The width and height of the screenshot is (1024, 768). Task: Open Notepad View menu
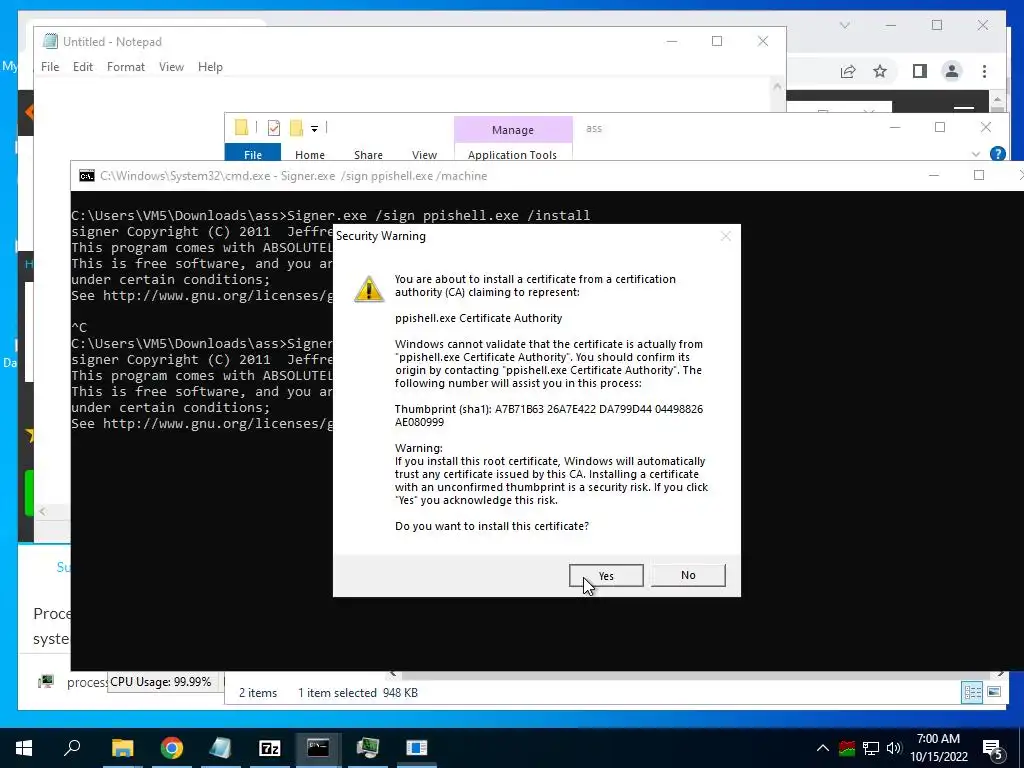[x=171, y=67]
